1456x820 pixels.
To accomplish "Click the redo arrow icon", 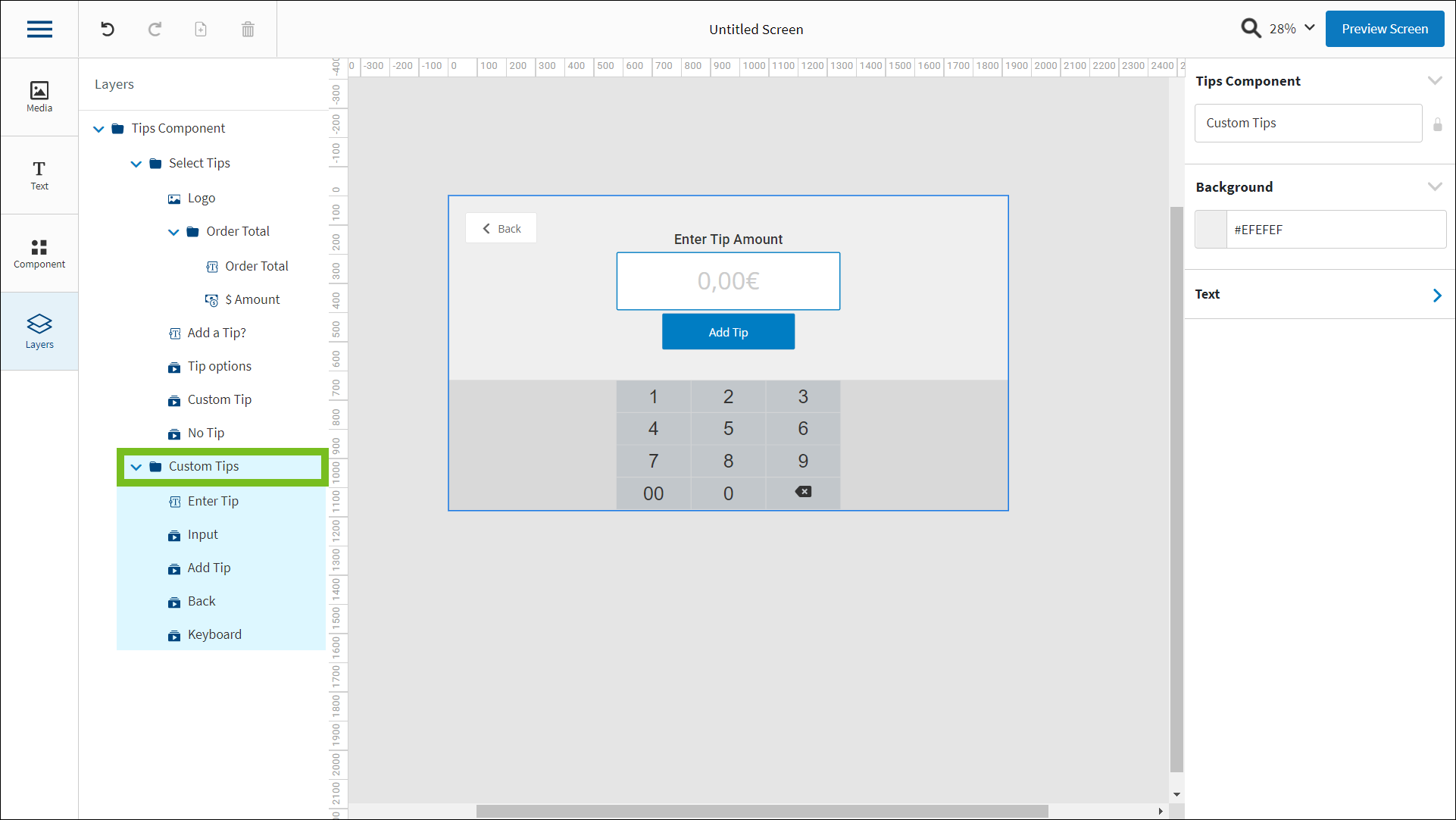I will (155, 29).
